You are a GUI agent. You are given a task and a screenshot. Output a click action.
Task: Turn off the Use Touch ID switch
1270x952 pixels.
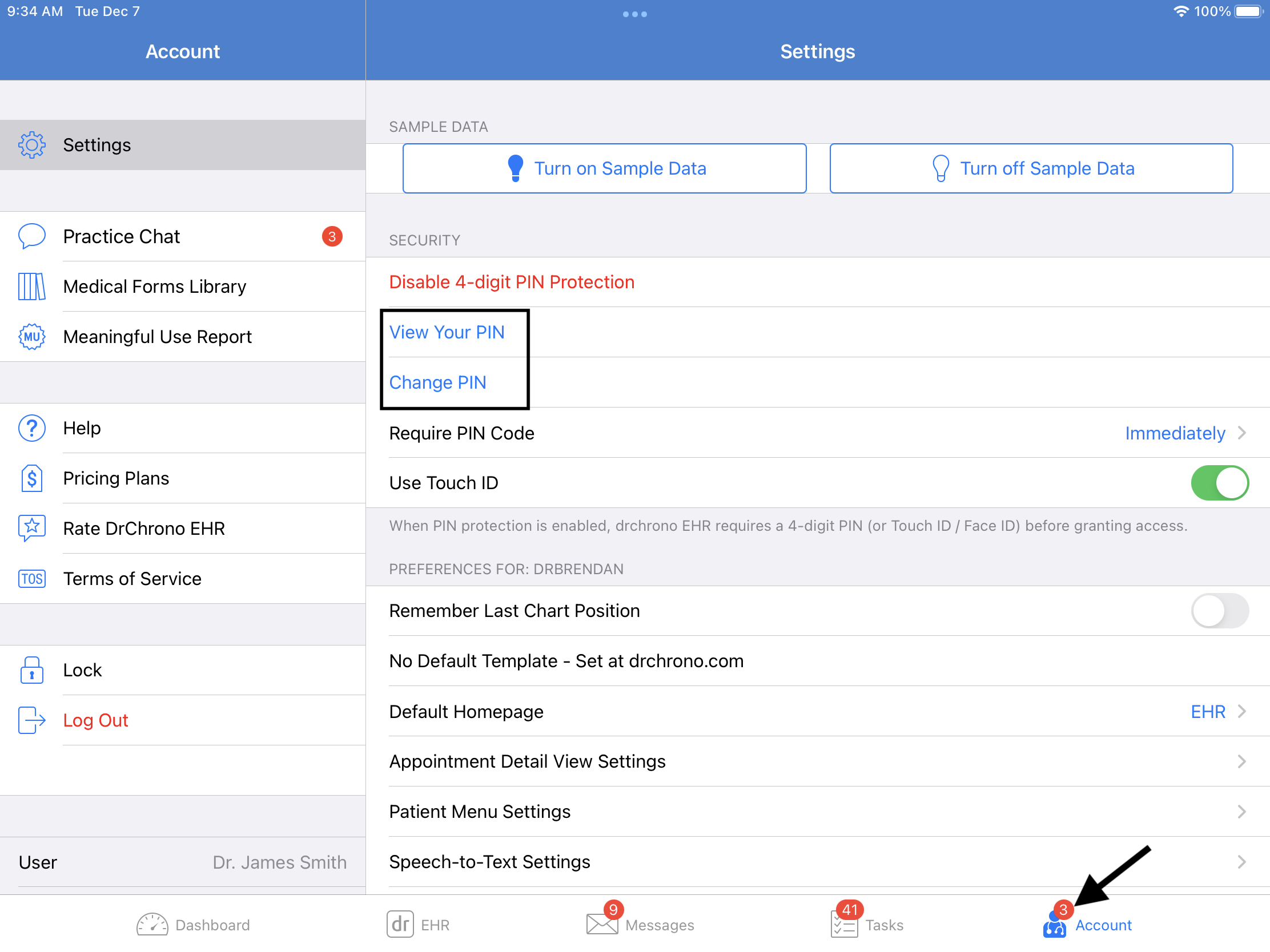[x=1220, y=483]
